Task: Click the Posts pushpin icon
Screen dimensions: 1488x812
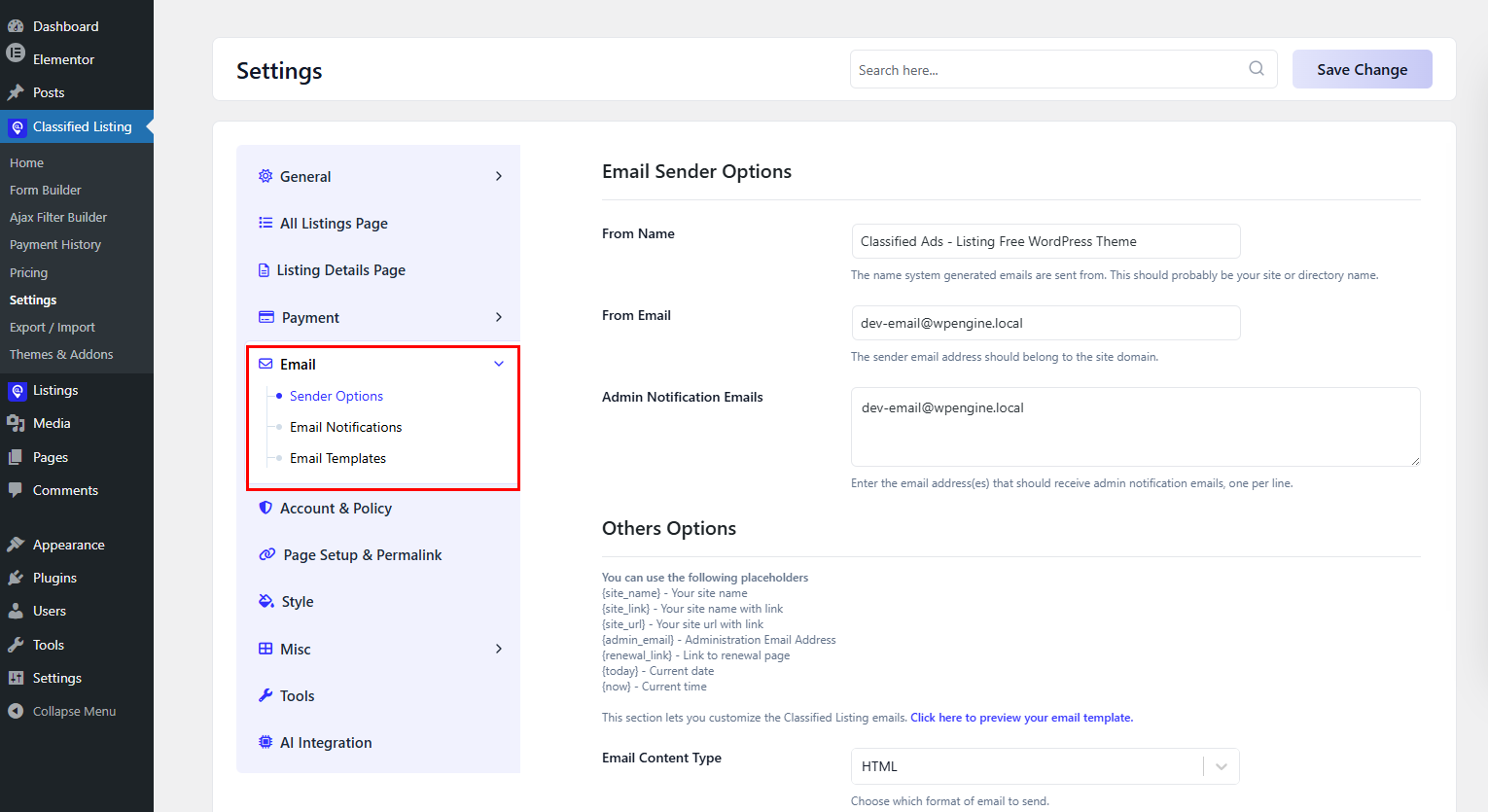Action: 16,92
